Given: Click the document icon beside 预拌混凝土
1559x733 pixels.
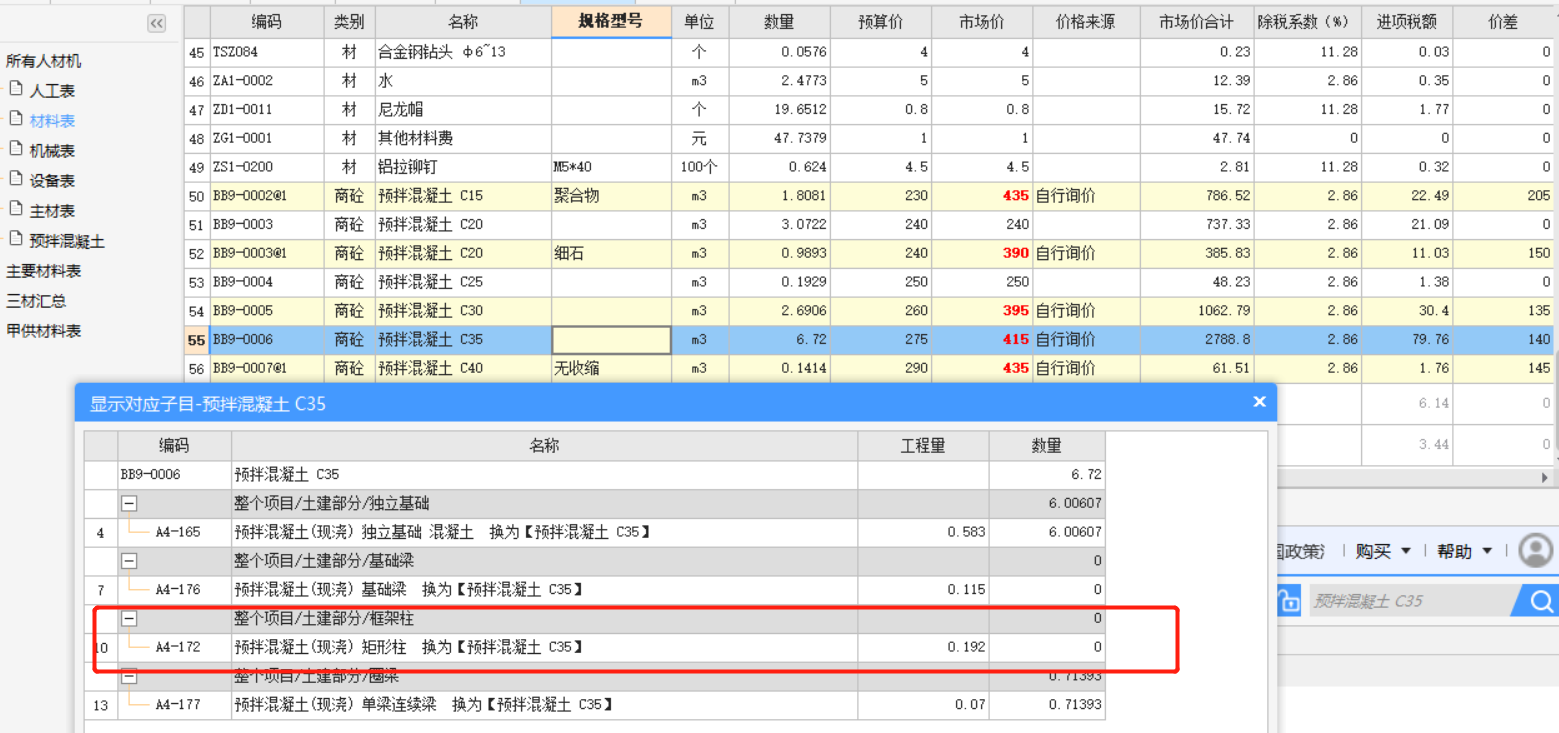Looking at the screenshot, I should pyautogui.click(x=15, y=239).
